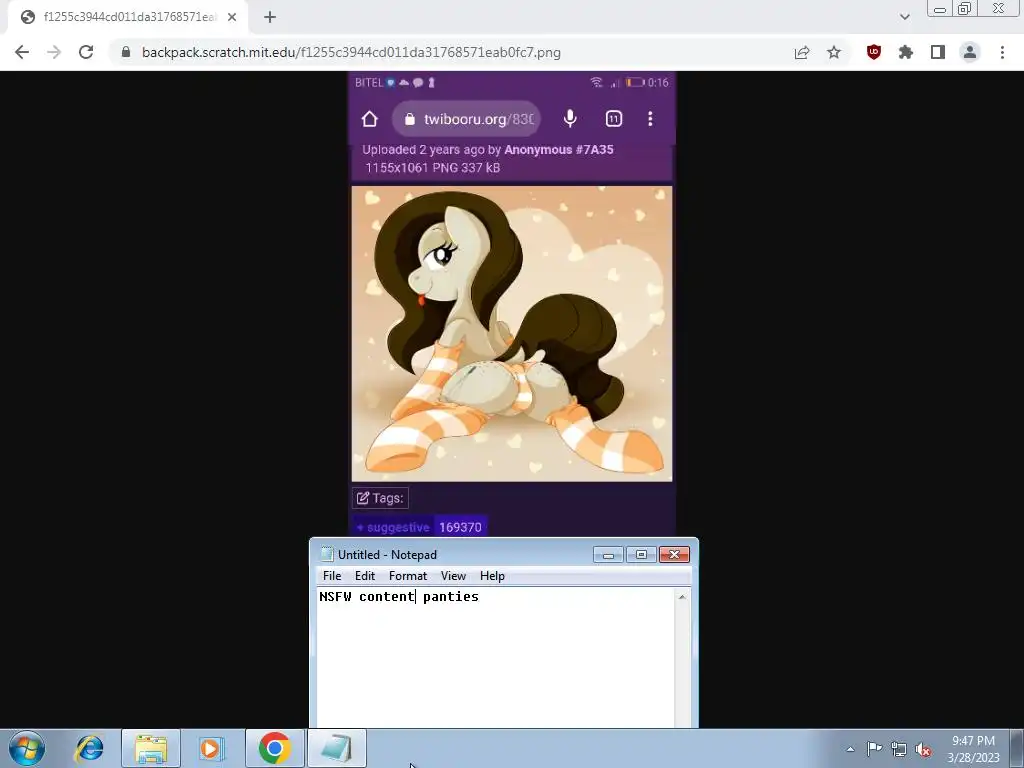Share this page icon in address bar
The height and width of the screenshot is (768, 1024).
802,52
